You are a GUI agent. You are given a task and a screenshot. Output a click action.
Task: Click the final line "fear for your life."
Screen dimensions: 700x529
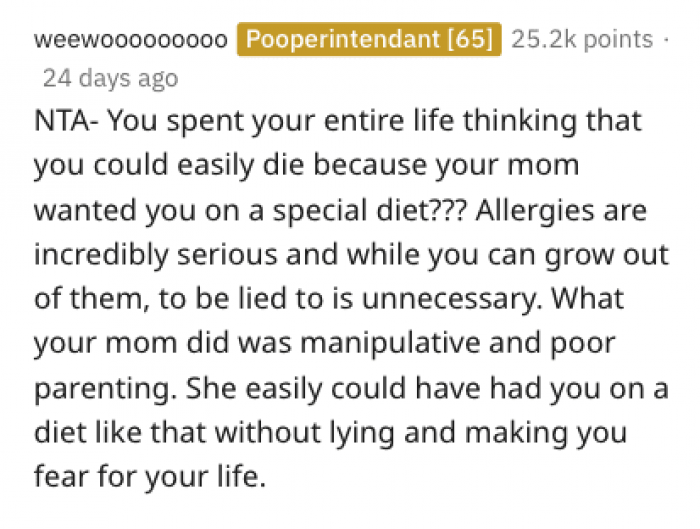[150, 472]
